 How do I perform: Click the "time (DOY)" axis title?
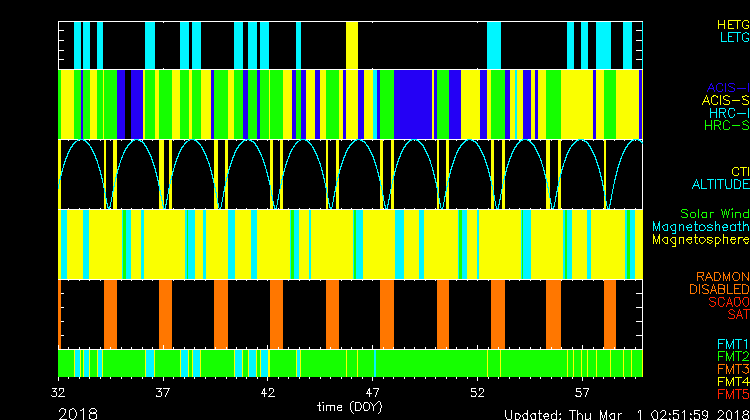348,407
